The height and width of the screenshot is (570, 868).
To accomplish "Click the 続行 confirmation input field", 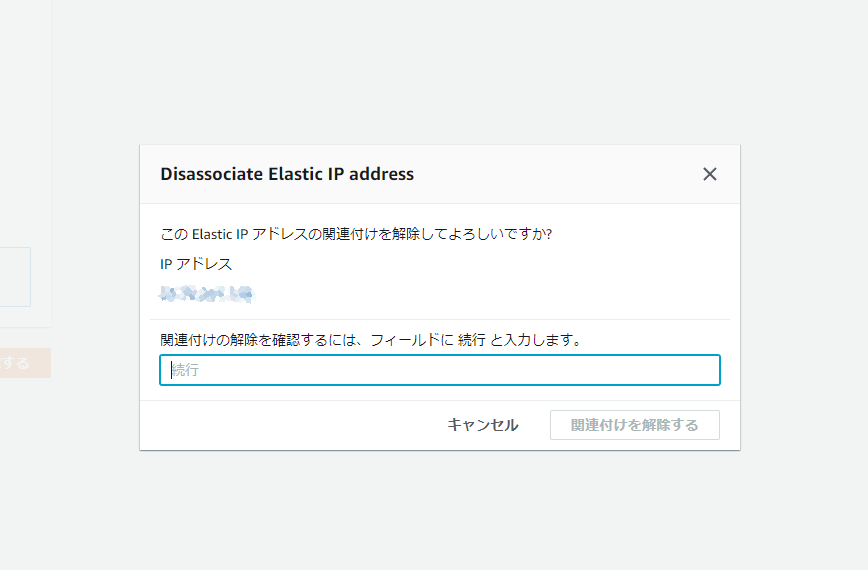I will [440, 370].
